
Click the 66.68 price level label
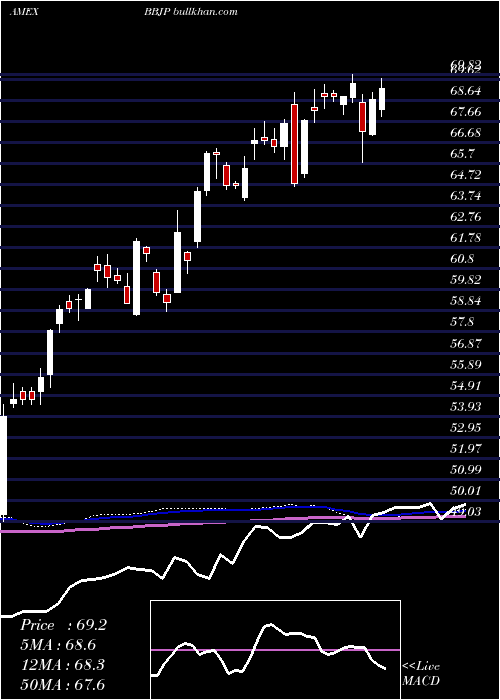pyautogui.click(x=466, y=133)
